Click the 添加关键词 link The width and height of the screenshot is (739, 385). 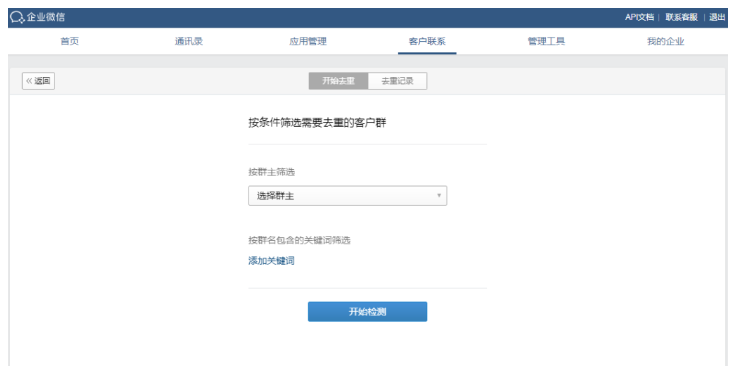271,261
